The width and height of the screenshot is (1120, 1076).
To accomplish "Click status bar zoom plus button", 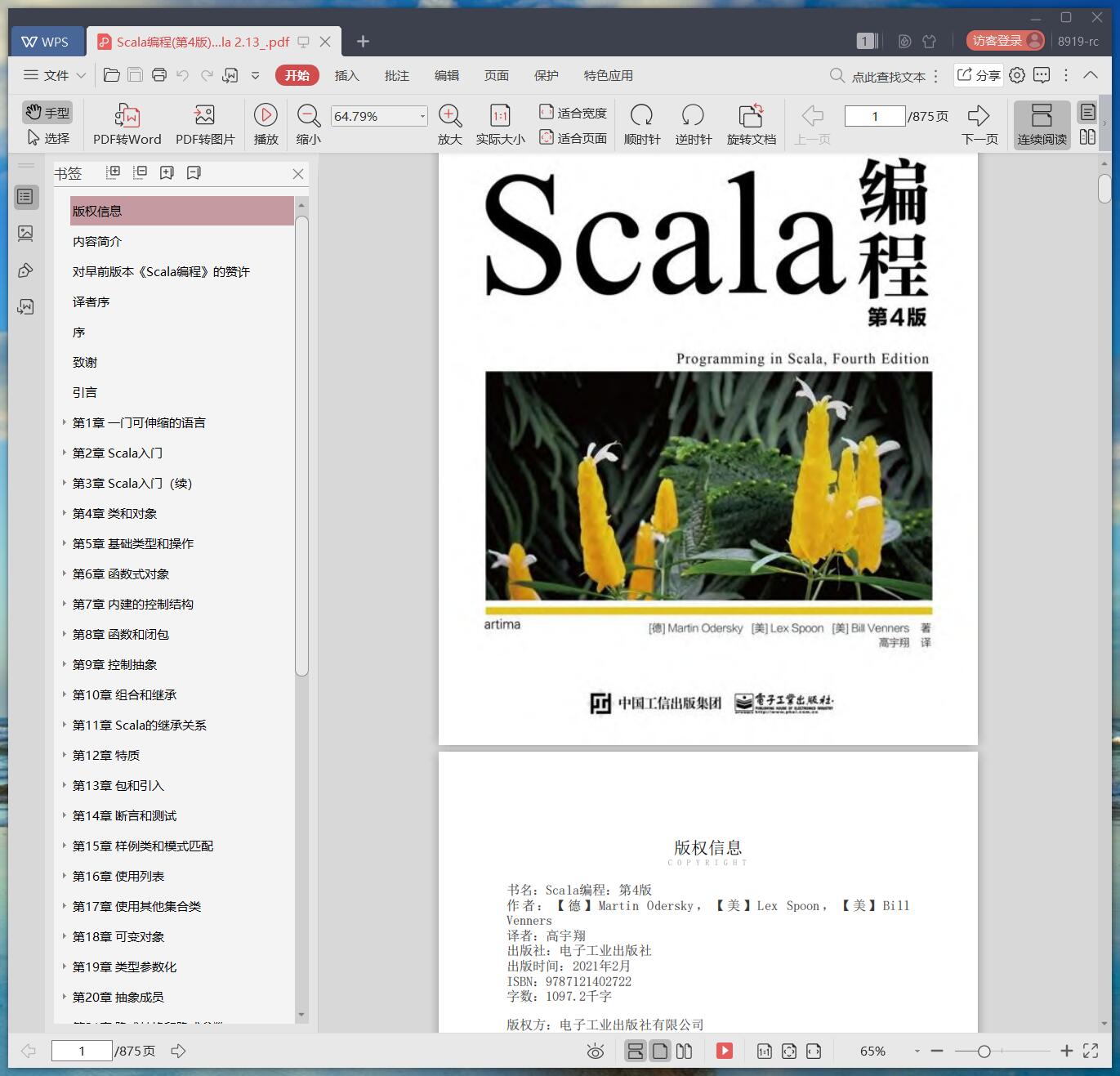I will click(x=1066, y=1051).
